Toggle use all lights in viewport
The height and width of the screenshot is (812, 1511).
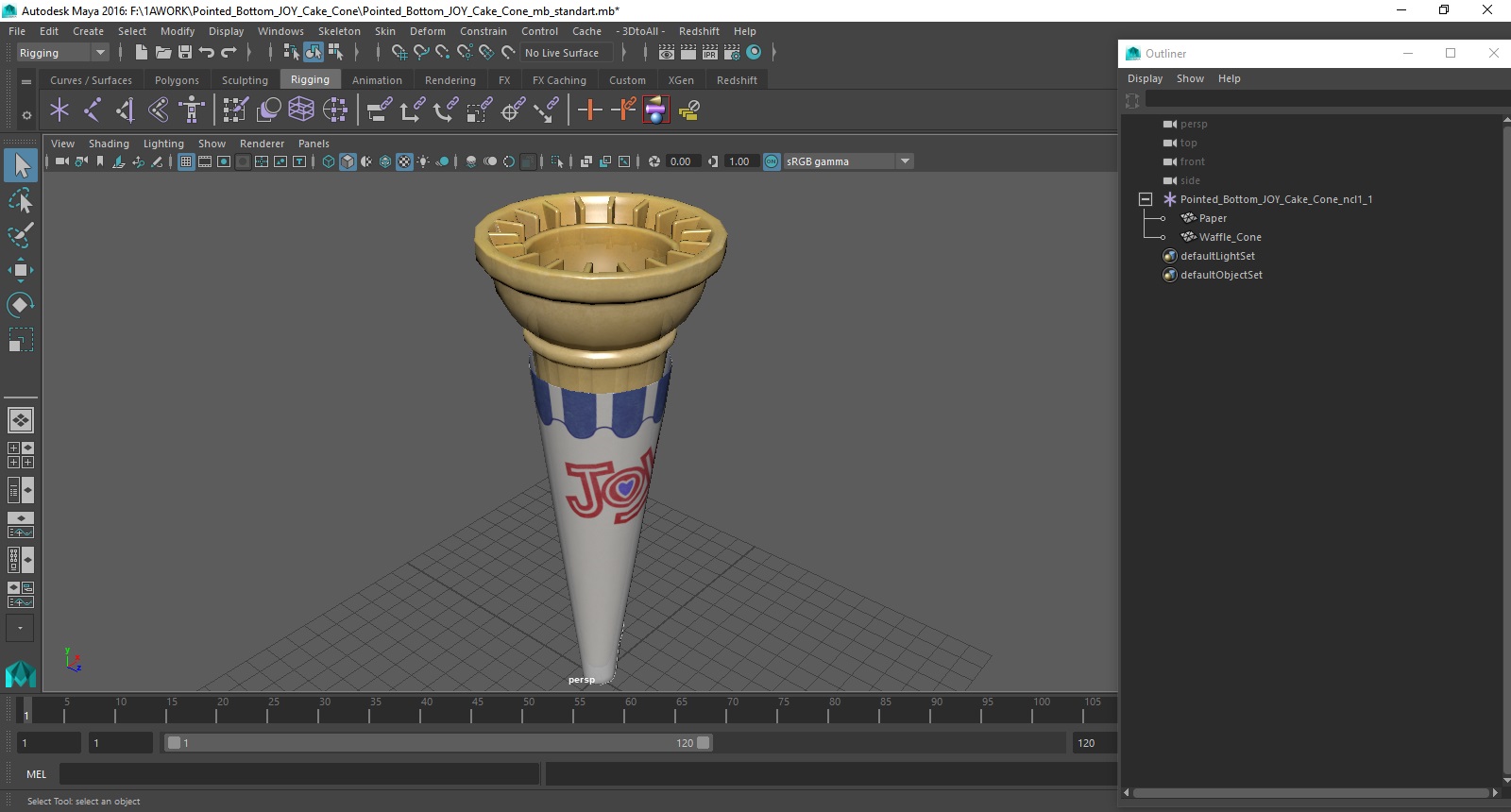(423, 161)
